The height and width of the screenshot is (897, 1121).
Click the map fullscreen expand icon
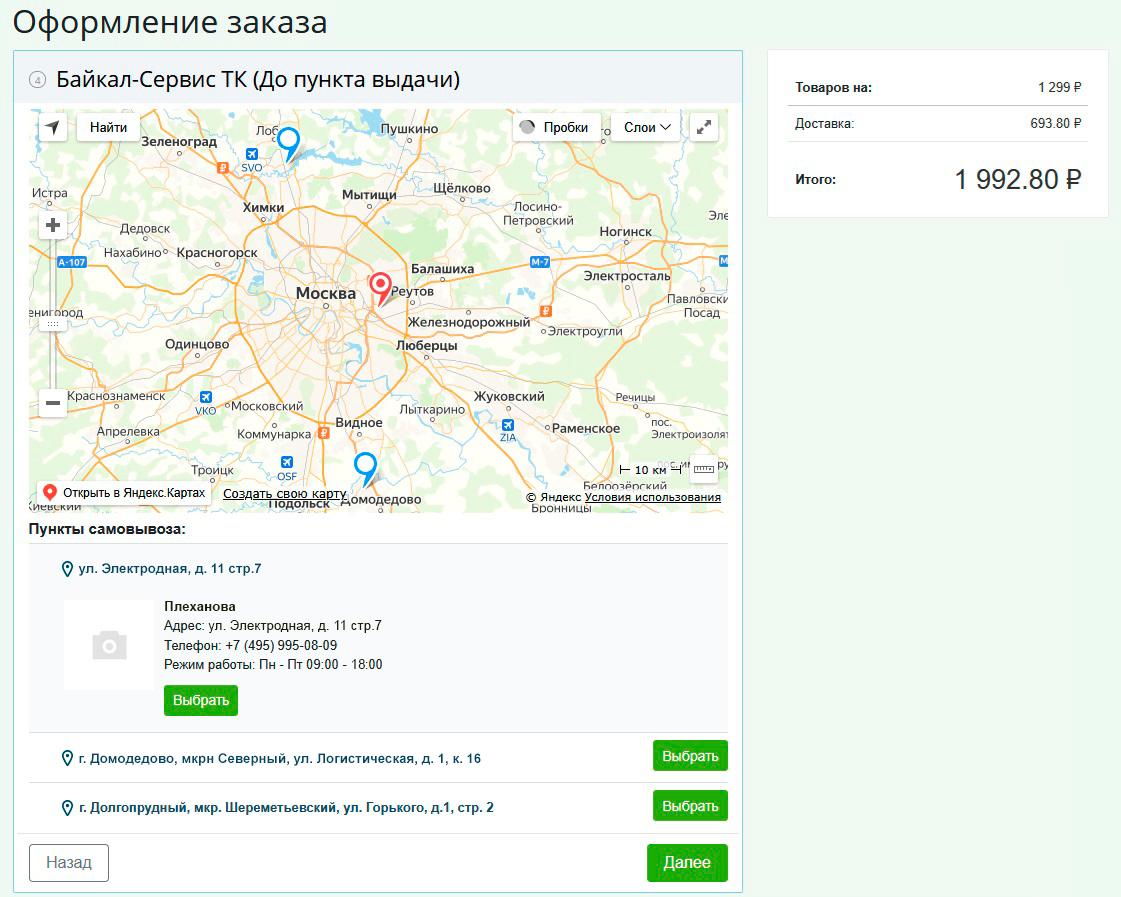tap(704, 127)
